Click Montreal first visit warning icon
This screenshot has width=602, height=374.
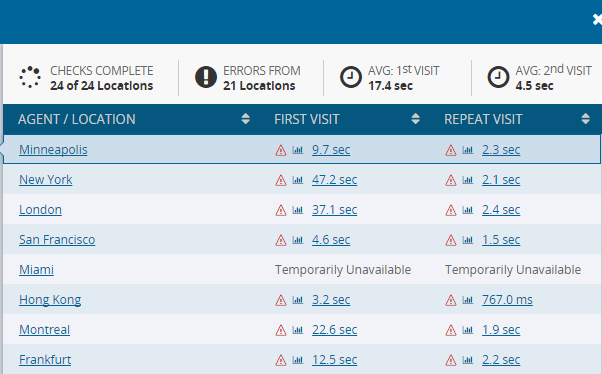coord(281,330)
